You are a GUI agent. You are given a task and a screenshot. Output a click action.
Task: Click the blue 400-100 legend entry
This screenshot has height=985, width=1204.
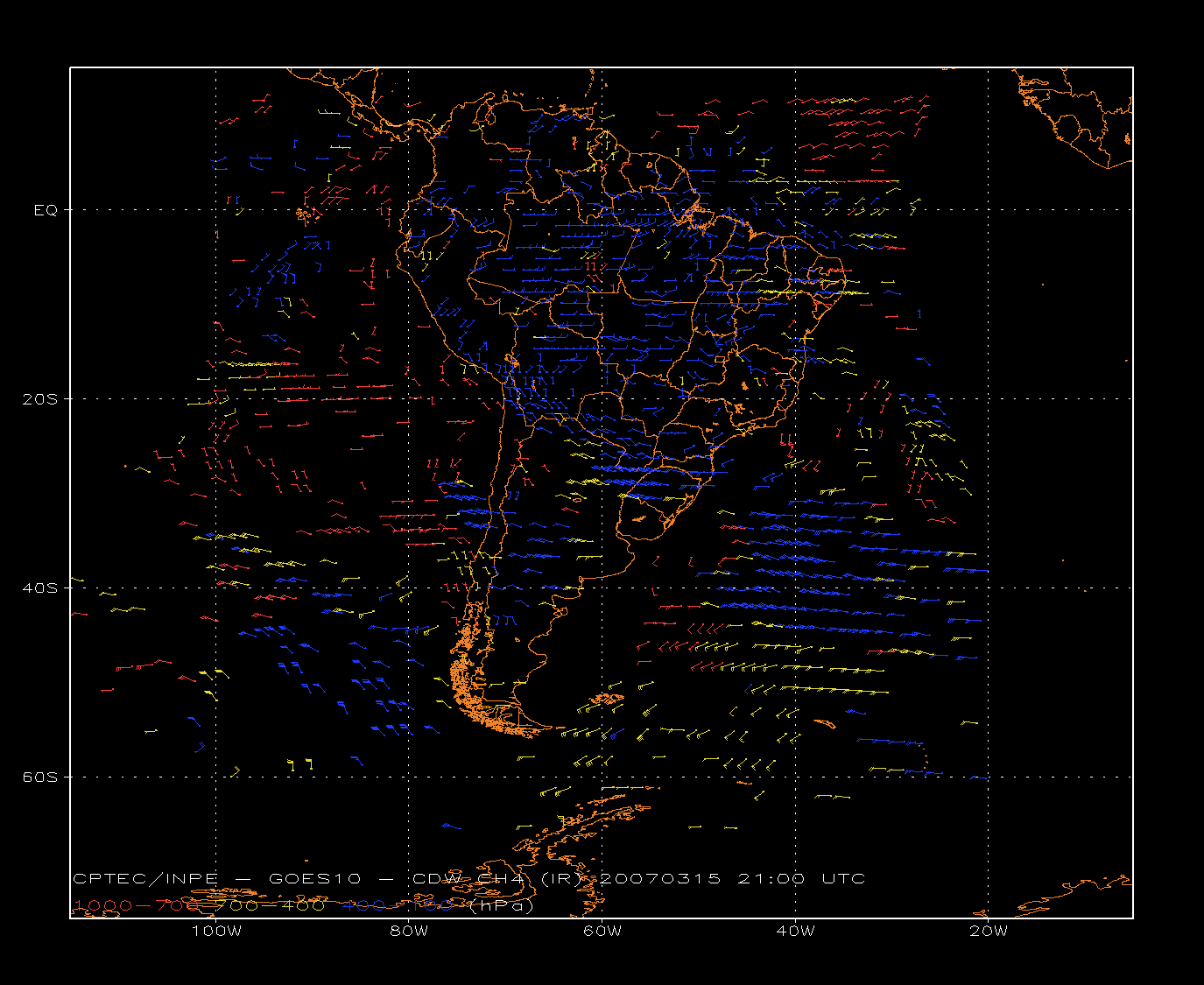click(398, 906)
